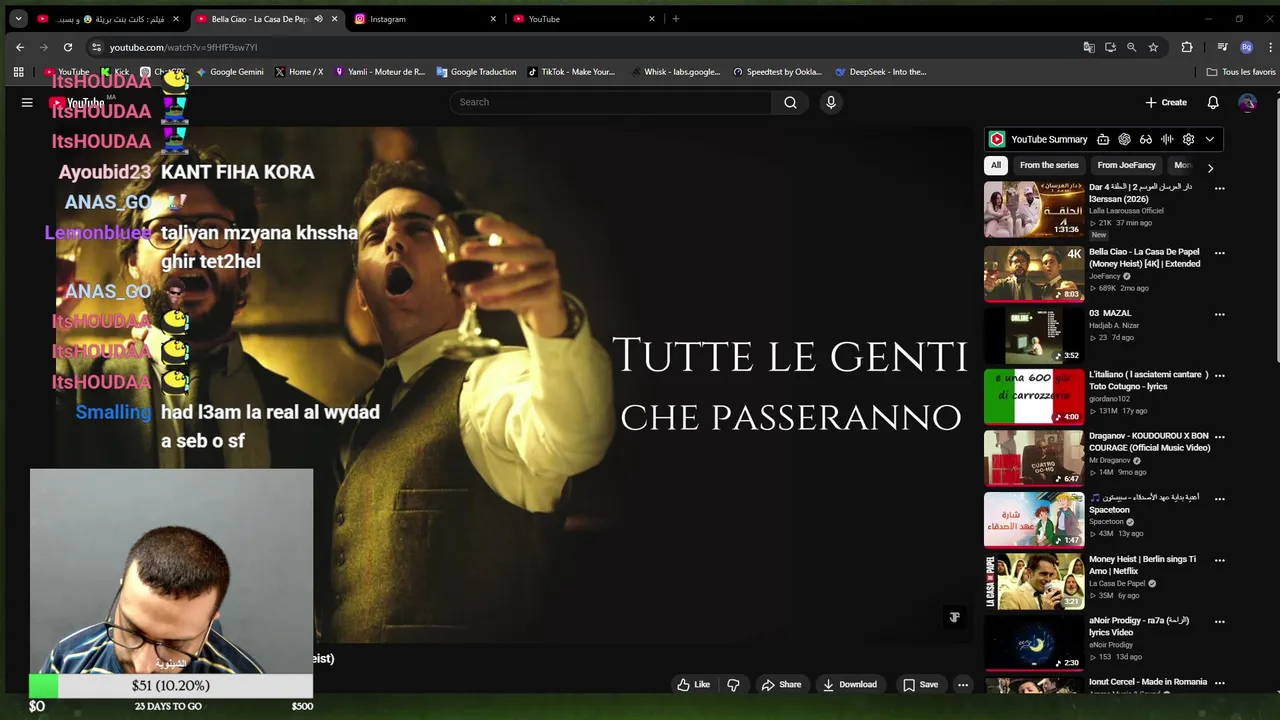This screenshot has height=720, width=1280.
Task: Open more actions three-dot button below video
Action: pyautogui.click(x=962, y=685)
